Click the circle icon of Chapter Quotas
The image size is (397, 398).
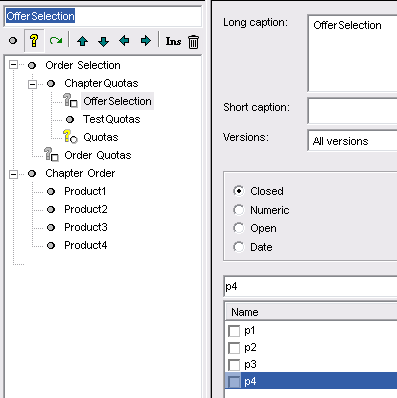(x=51, y=84)
